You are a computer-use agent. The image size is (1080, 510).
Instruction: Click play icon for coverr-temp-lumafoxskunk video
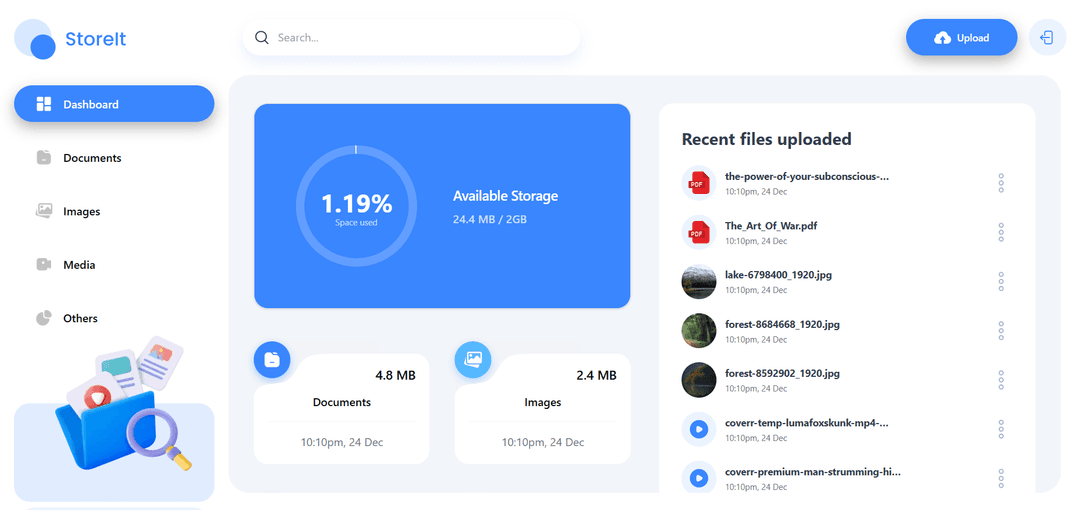point(699,429)
